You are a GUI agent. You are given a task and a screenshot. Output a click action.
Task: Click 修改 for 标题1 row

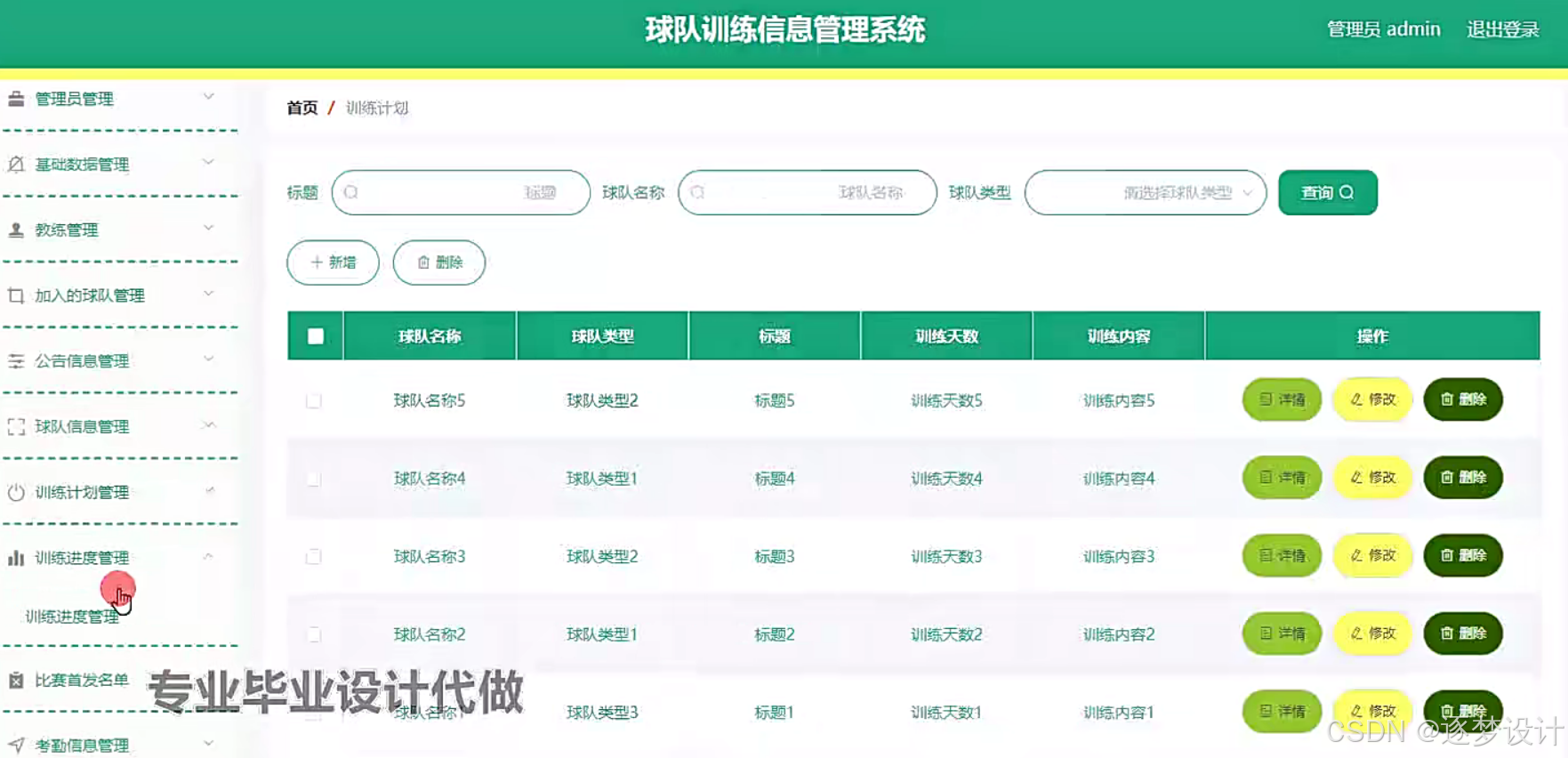tap(1372, 711)
